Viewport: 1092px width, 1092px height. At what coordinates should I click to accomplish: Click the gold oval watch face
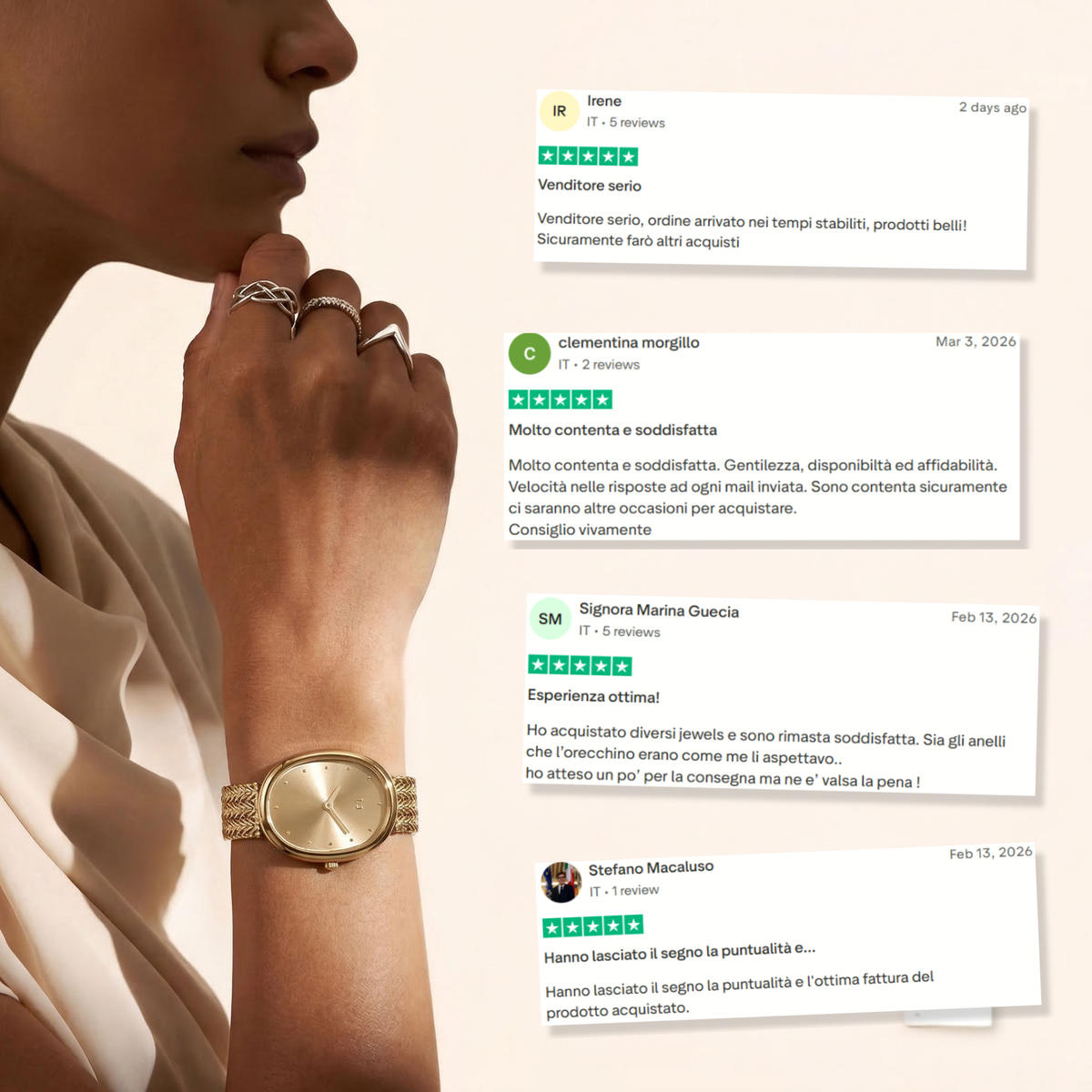click(328, 805)
